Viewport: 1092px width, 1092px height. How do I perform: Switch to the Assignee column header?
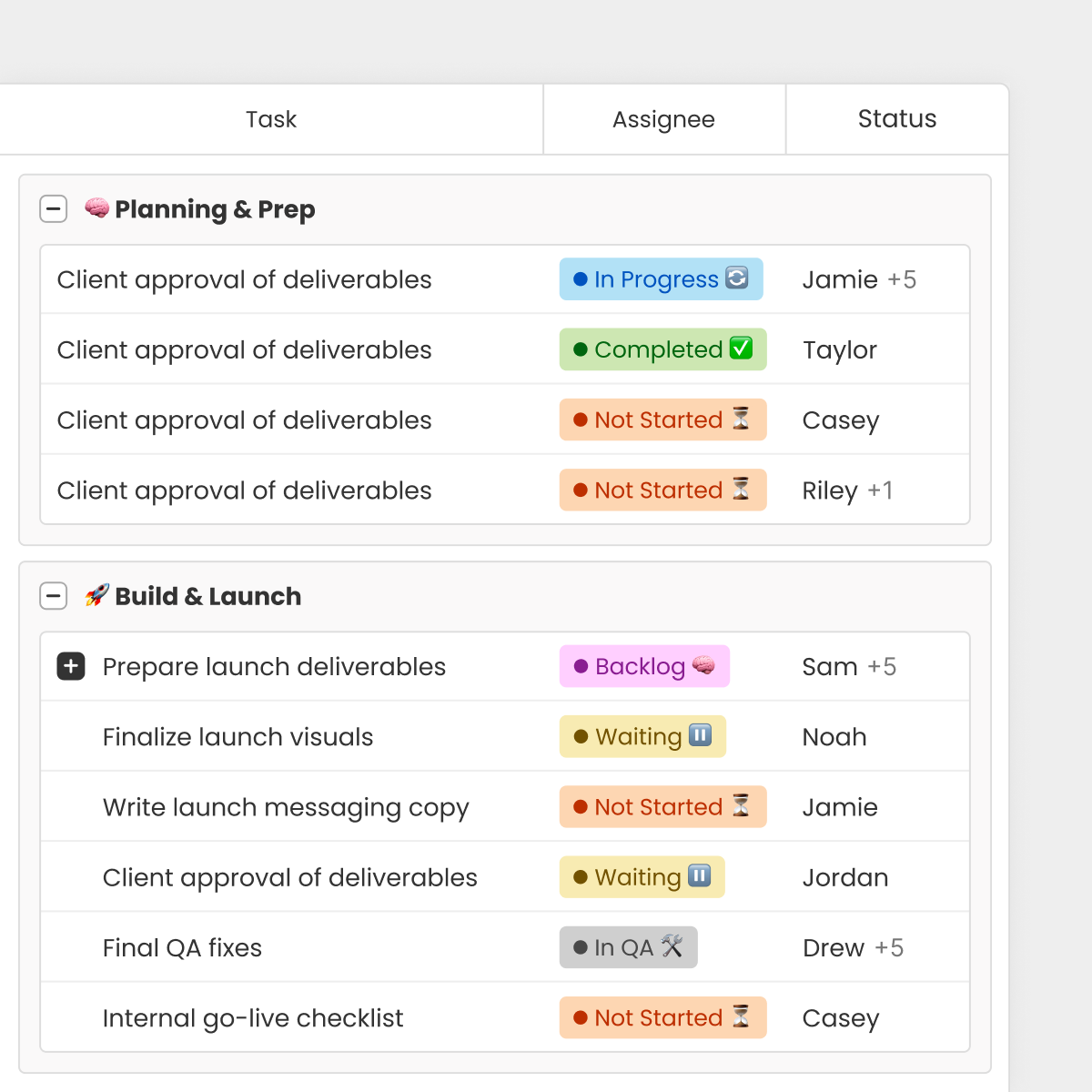(x=663, y=118)
